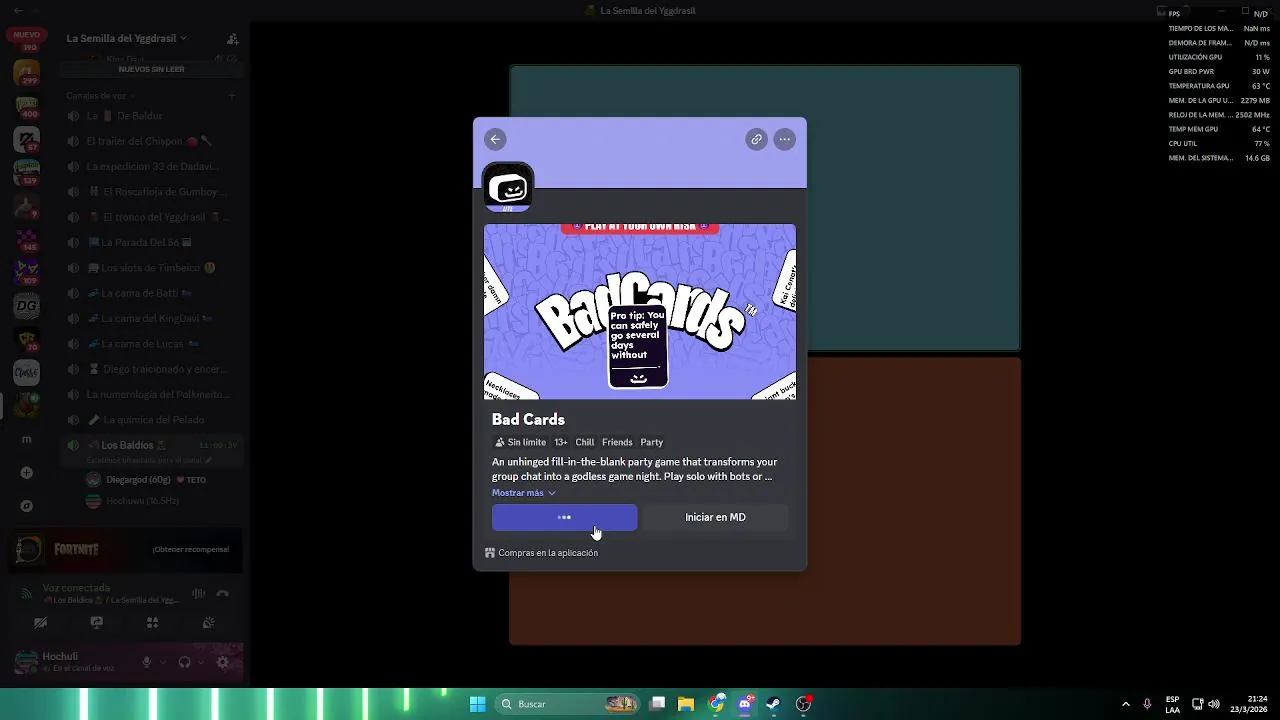Join La expedicion 33 de Dadavi voice channel
The height and width of the screenshot is (720, 1280).
[150, 167]
